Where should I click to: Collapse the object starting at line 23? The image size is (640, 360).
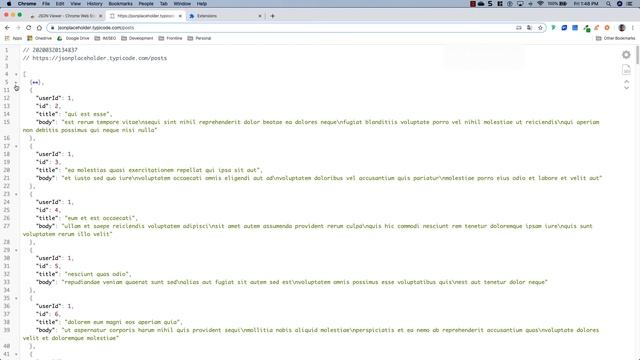pos(16,194)
